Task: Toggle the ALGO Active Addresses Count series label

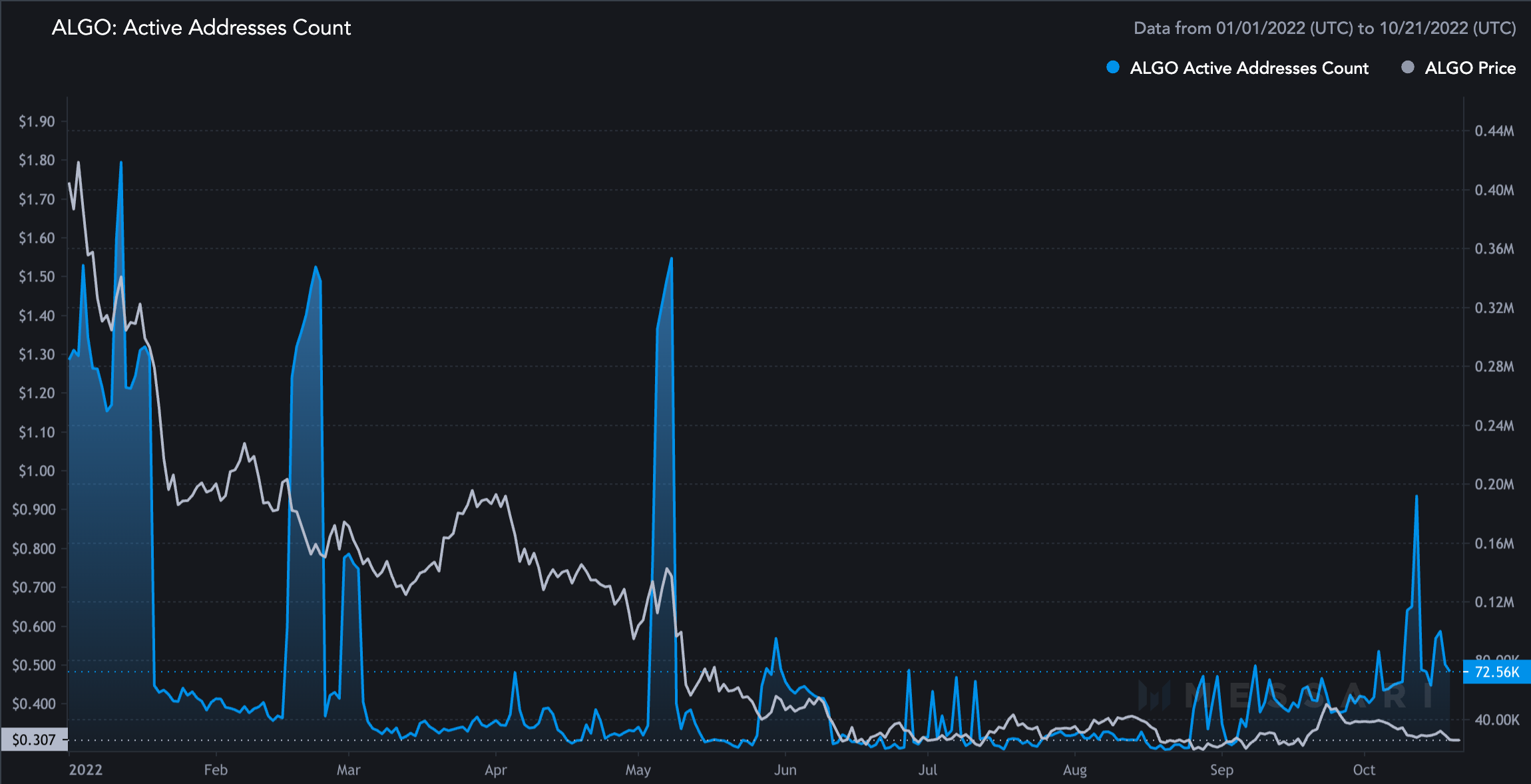Action: tap(1249, 68)
